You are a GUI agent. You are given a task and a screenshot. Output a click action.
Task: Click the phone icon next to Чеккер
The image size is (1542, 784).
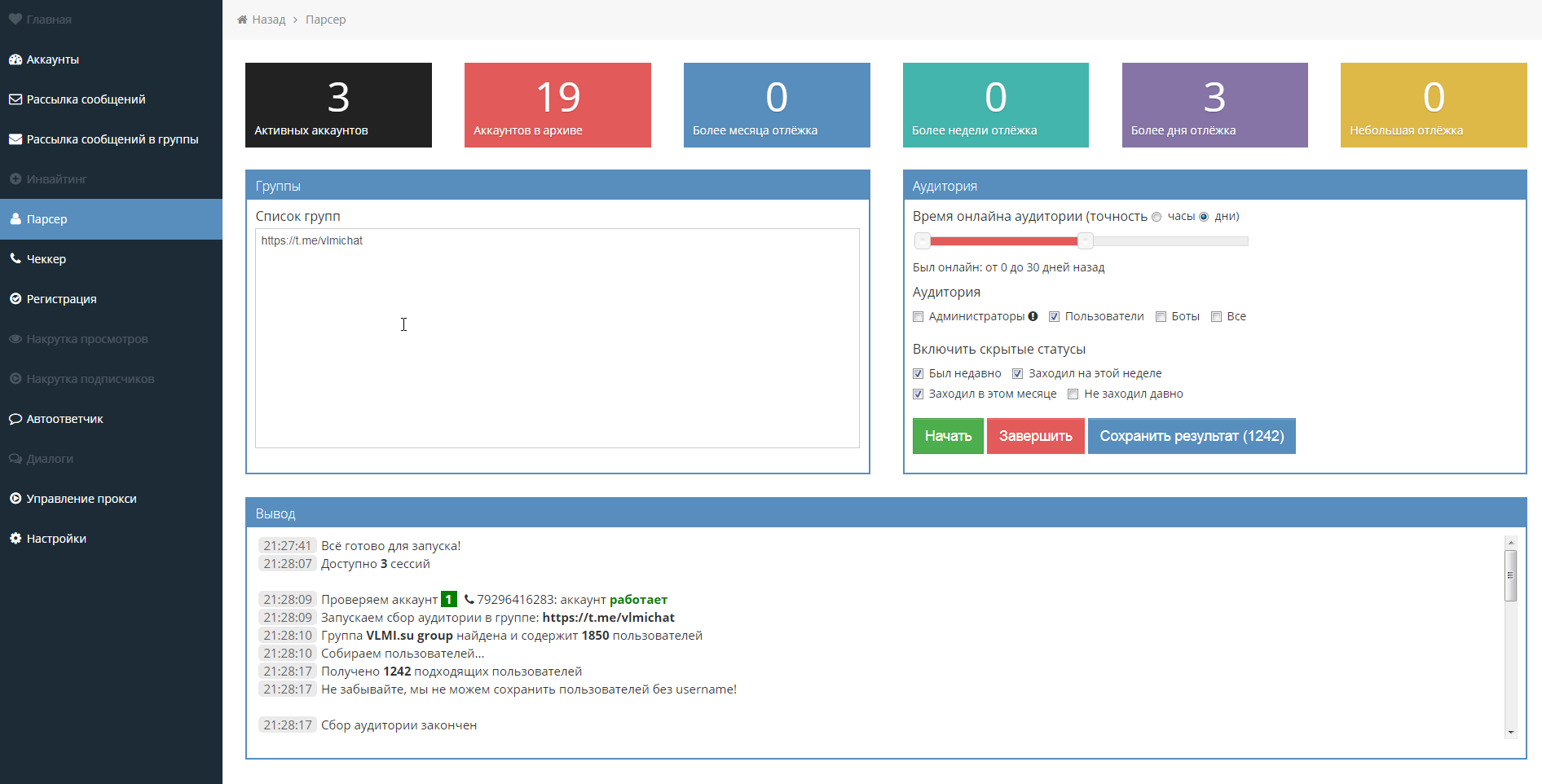(15, 258)
